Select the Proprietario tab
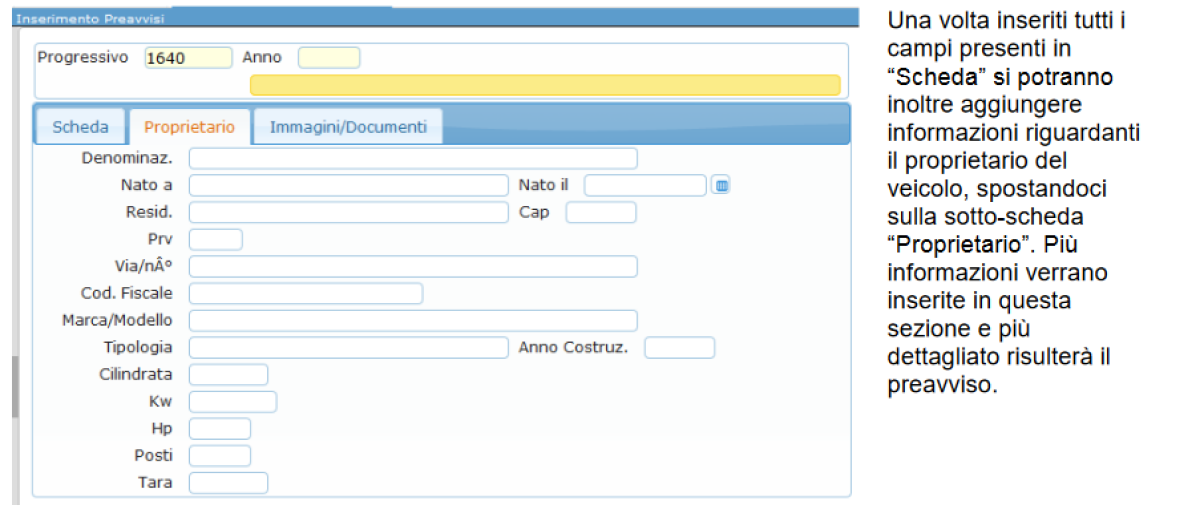The width and height of the screenshot is (1200, 509). 189,127
